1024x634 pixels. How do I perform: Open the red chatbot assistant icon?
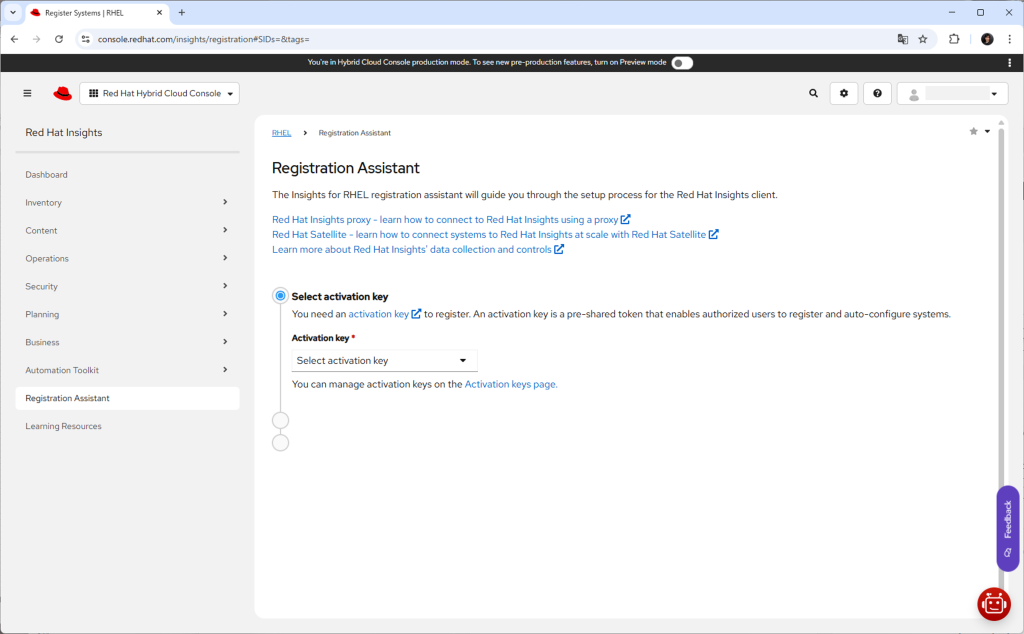pos(993,603)
